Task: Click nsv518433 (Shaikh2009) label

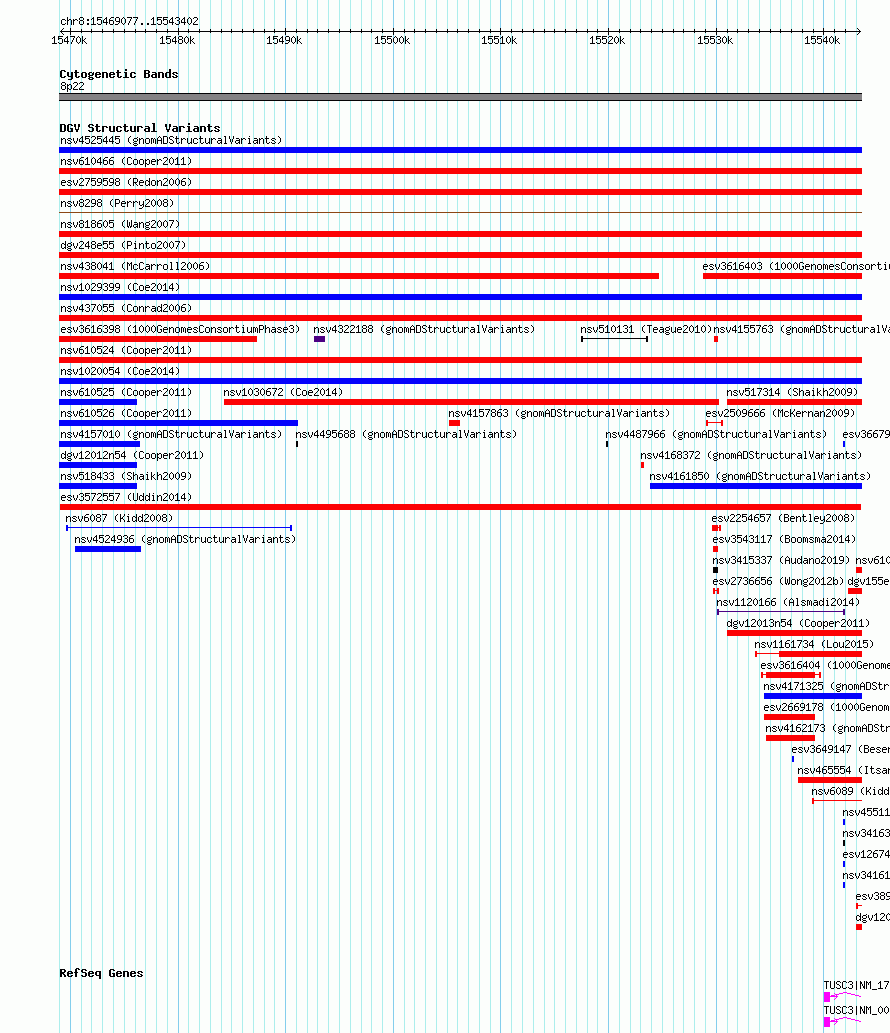Action: click(125, 478)
